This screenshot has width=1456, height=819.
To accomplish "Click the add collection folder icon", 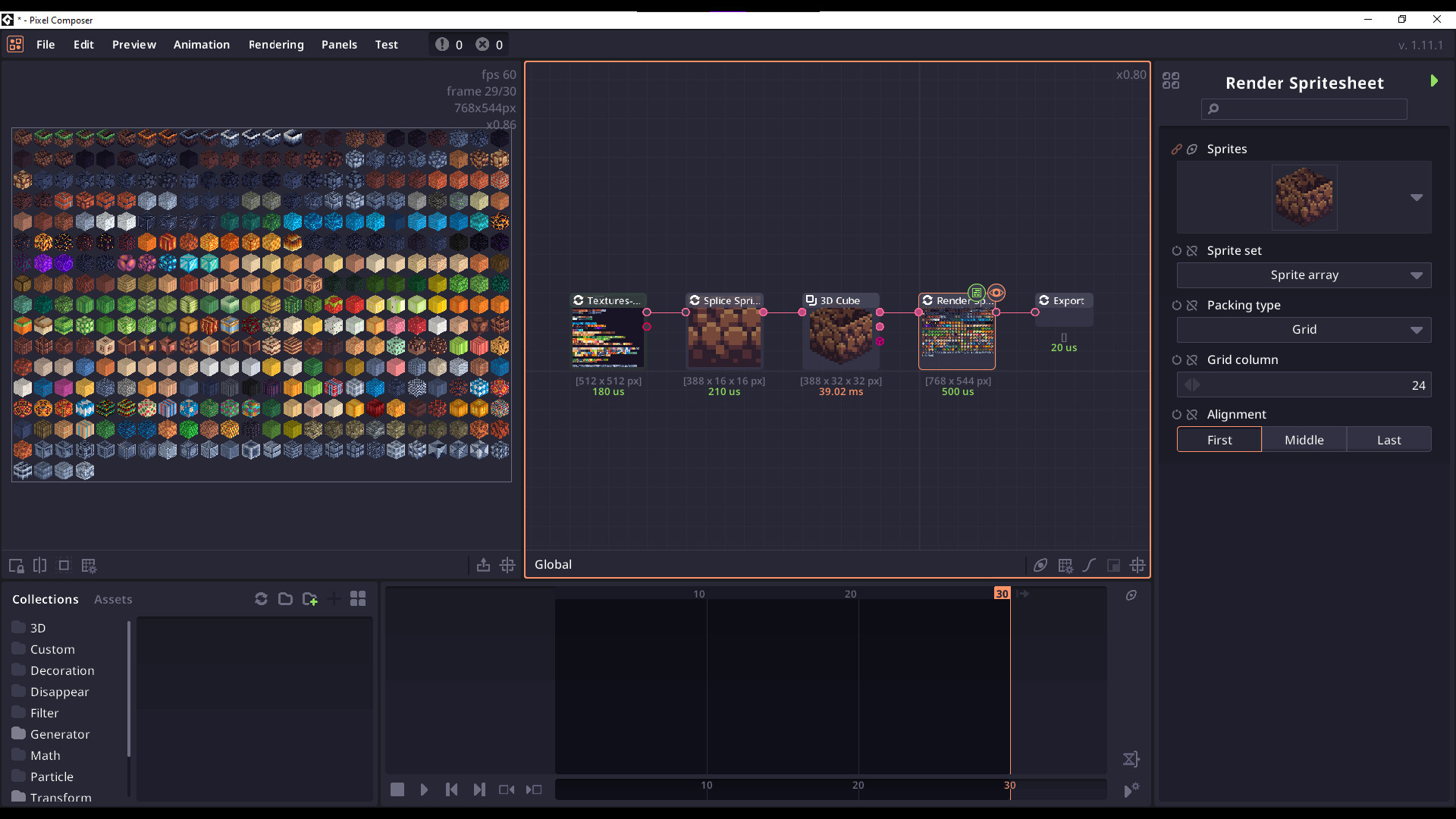I will 309,598.
